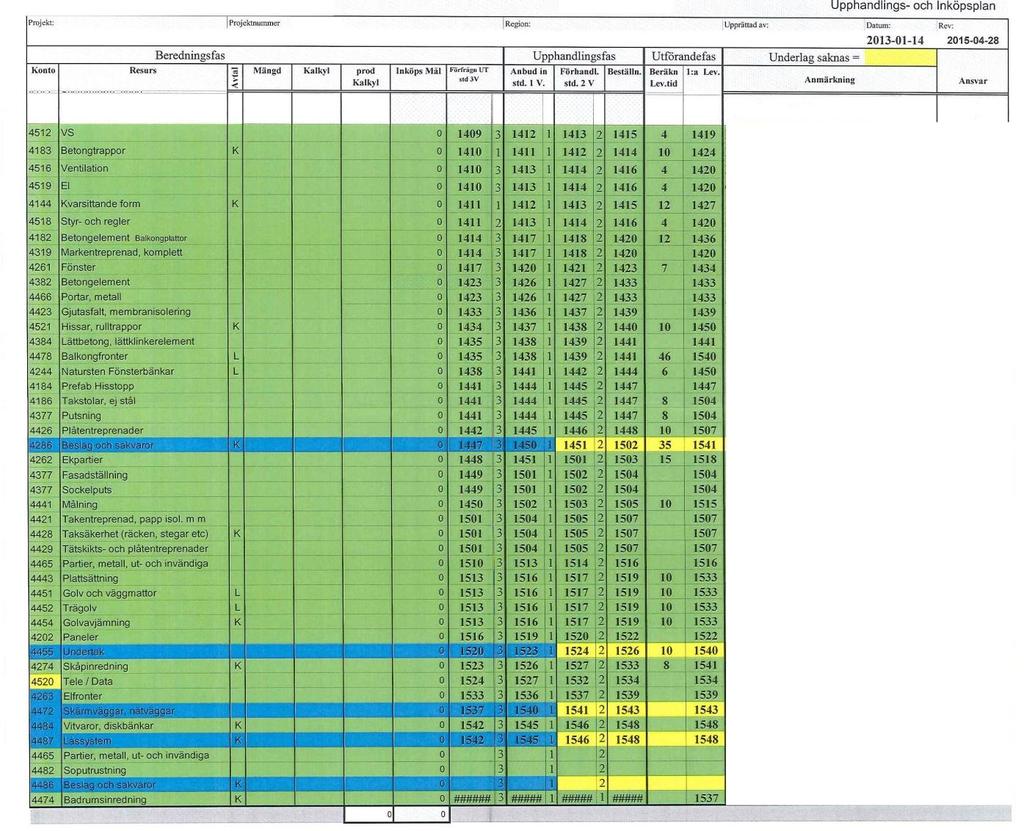Select the "Tele / Data" row label

(x=88, y=681)
